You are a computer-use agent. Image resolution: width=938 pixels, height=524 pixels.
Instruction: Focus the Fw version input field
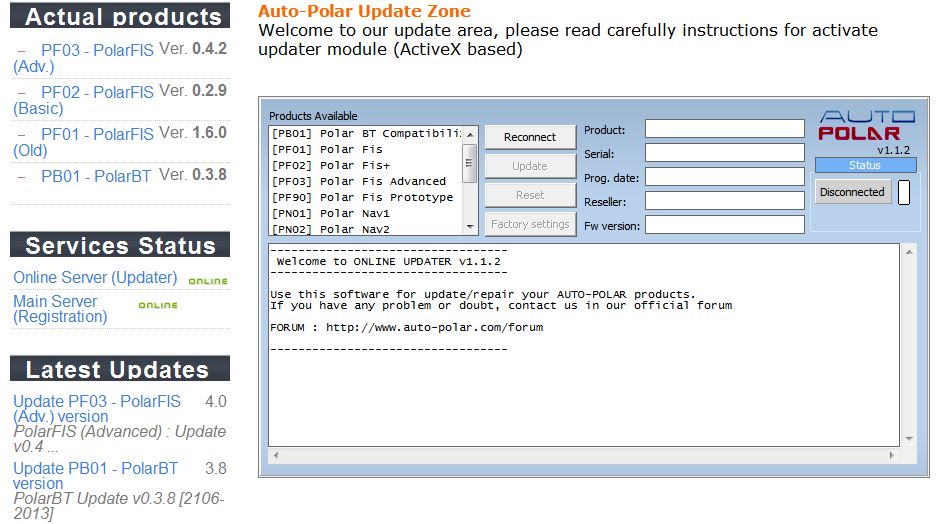(724, 224)
